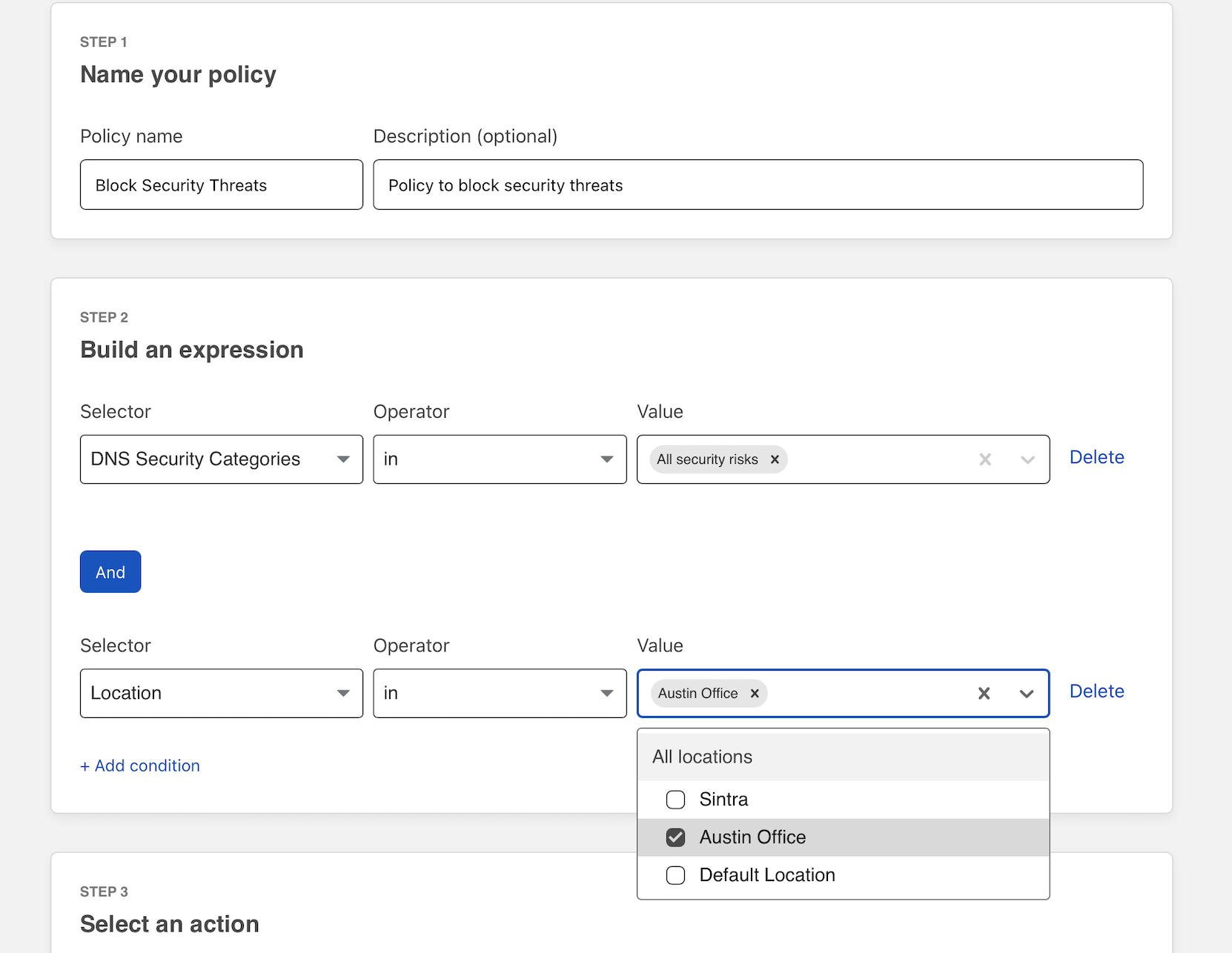
Task: Delete the Location condition row
Action: 1096,691
